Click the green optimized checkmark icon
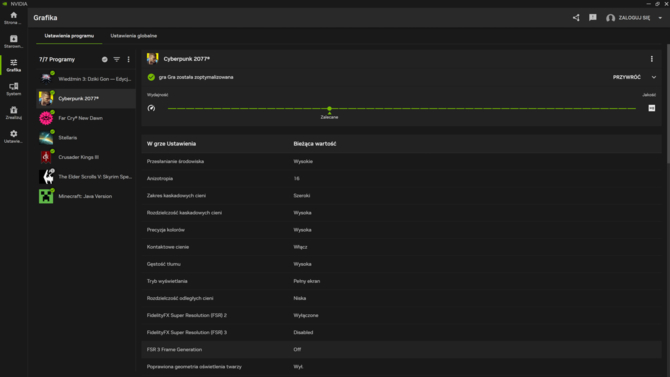Screen dimensions: 670x377 (151, 77)
